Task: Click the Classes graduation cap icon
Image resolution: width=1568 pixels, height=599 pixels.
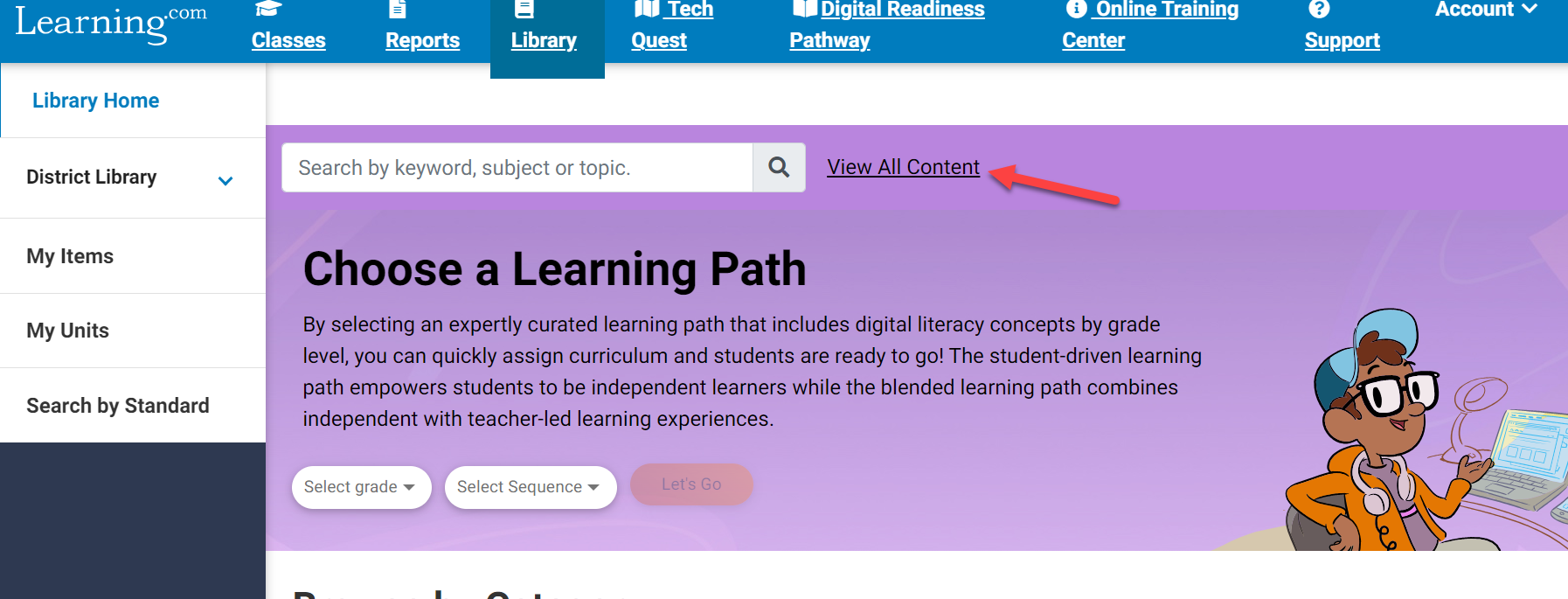Action: click(267, 9)
